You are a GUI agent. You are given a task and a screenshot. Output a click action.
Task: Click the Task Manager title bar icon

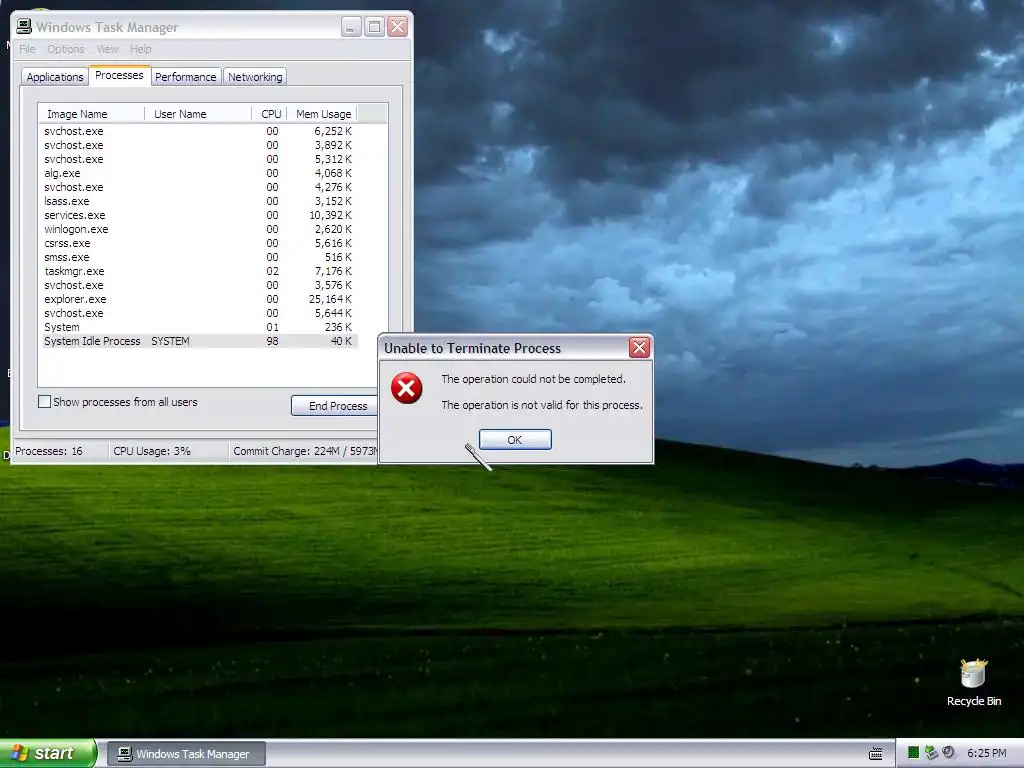click(24, 26)
